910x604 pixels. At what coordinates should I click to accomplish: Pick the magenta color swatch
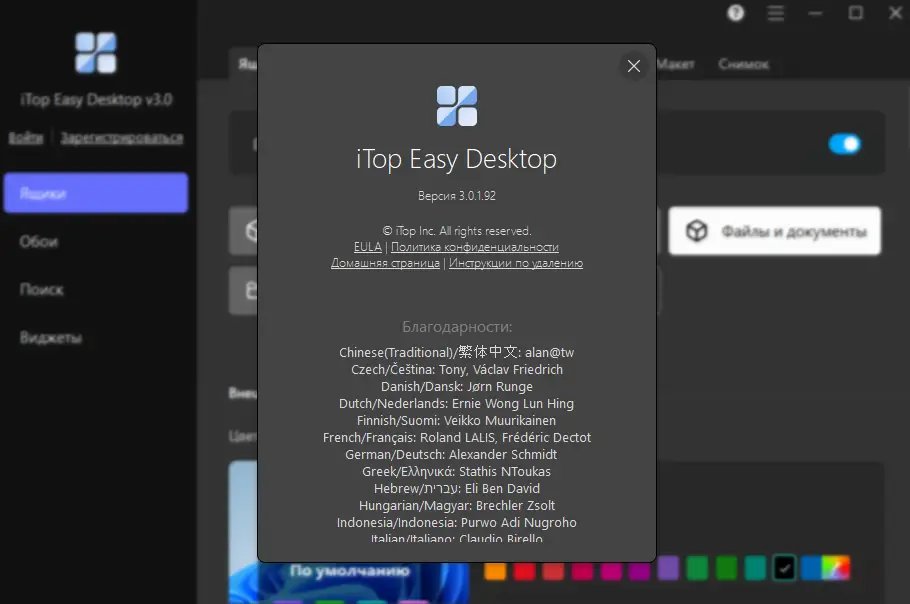click(611, 569)
